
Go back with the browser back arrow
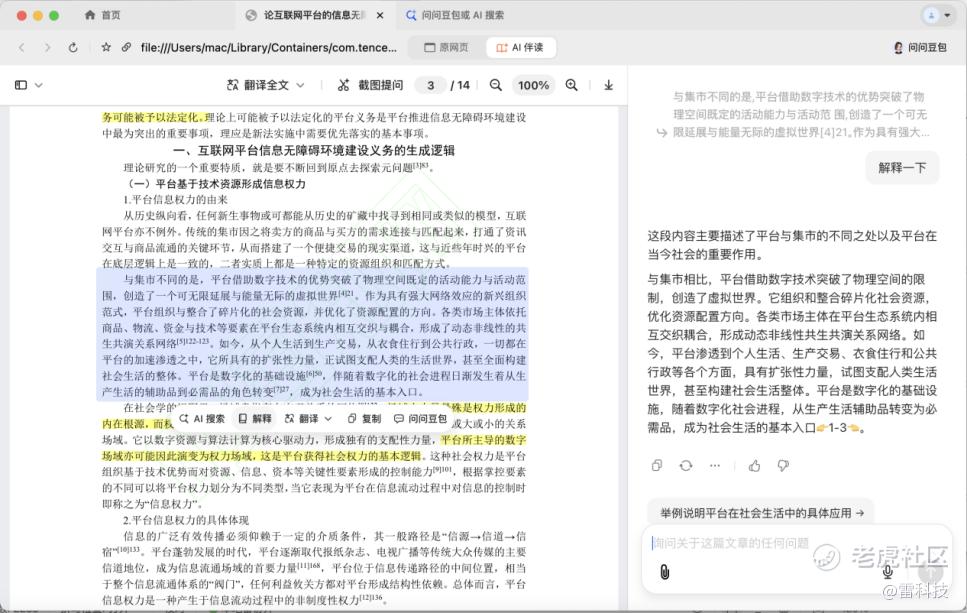coord(22,47)
